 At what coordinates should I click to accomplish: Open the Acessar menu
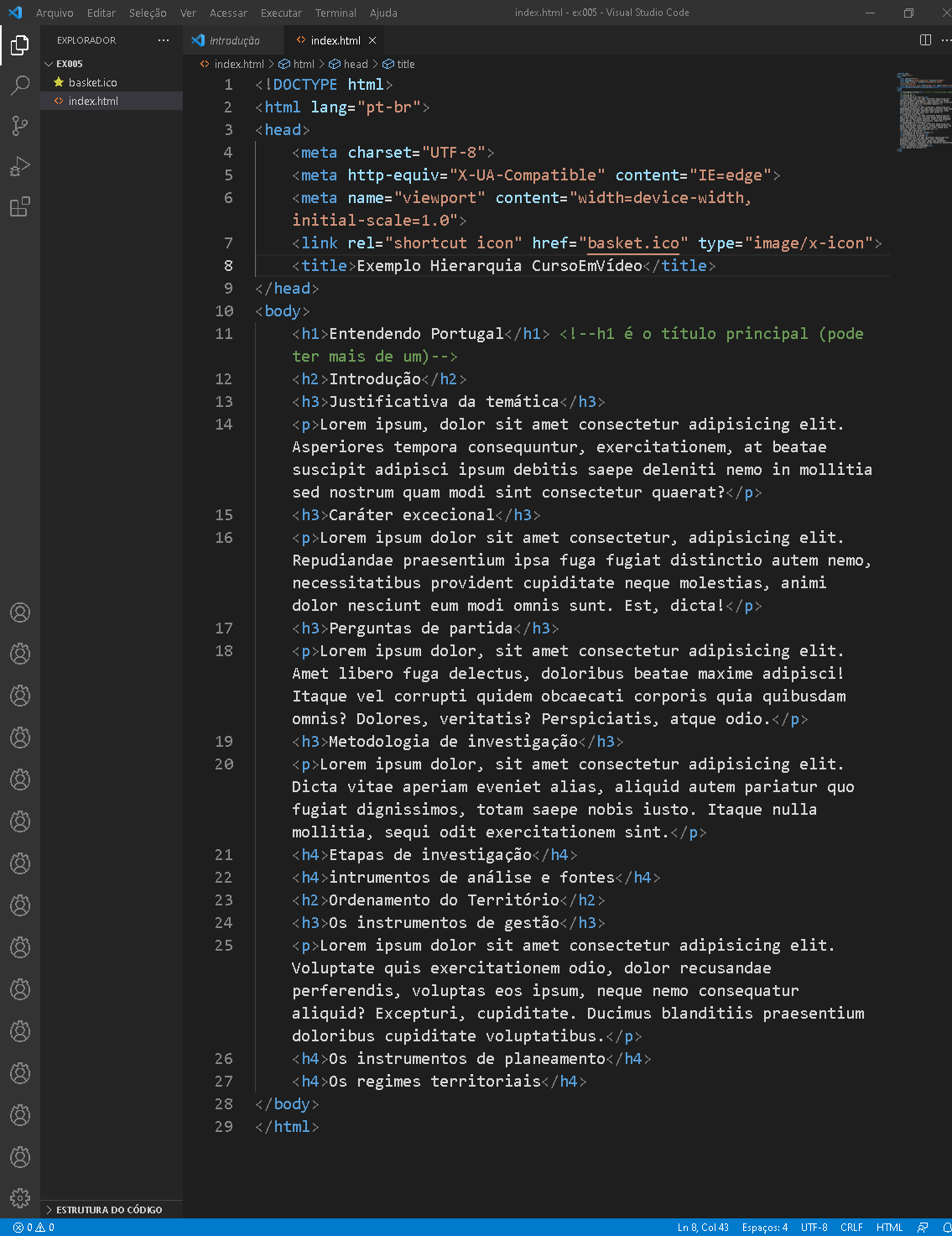[x=228, y=13]
